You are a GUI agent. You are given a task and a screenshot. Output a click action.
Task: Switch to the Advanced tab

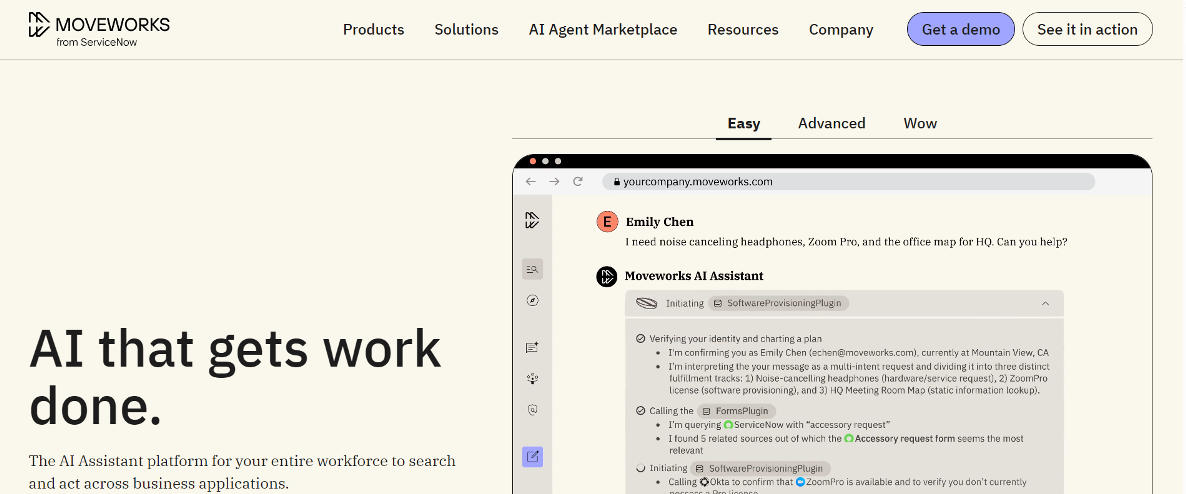(831, 123)
